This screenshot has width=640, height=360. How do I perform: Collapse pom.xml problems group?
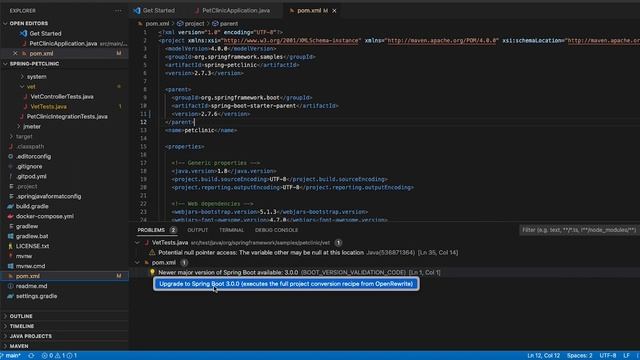pos(138,263)
